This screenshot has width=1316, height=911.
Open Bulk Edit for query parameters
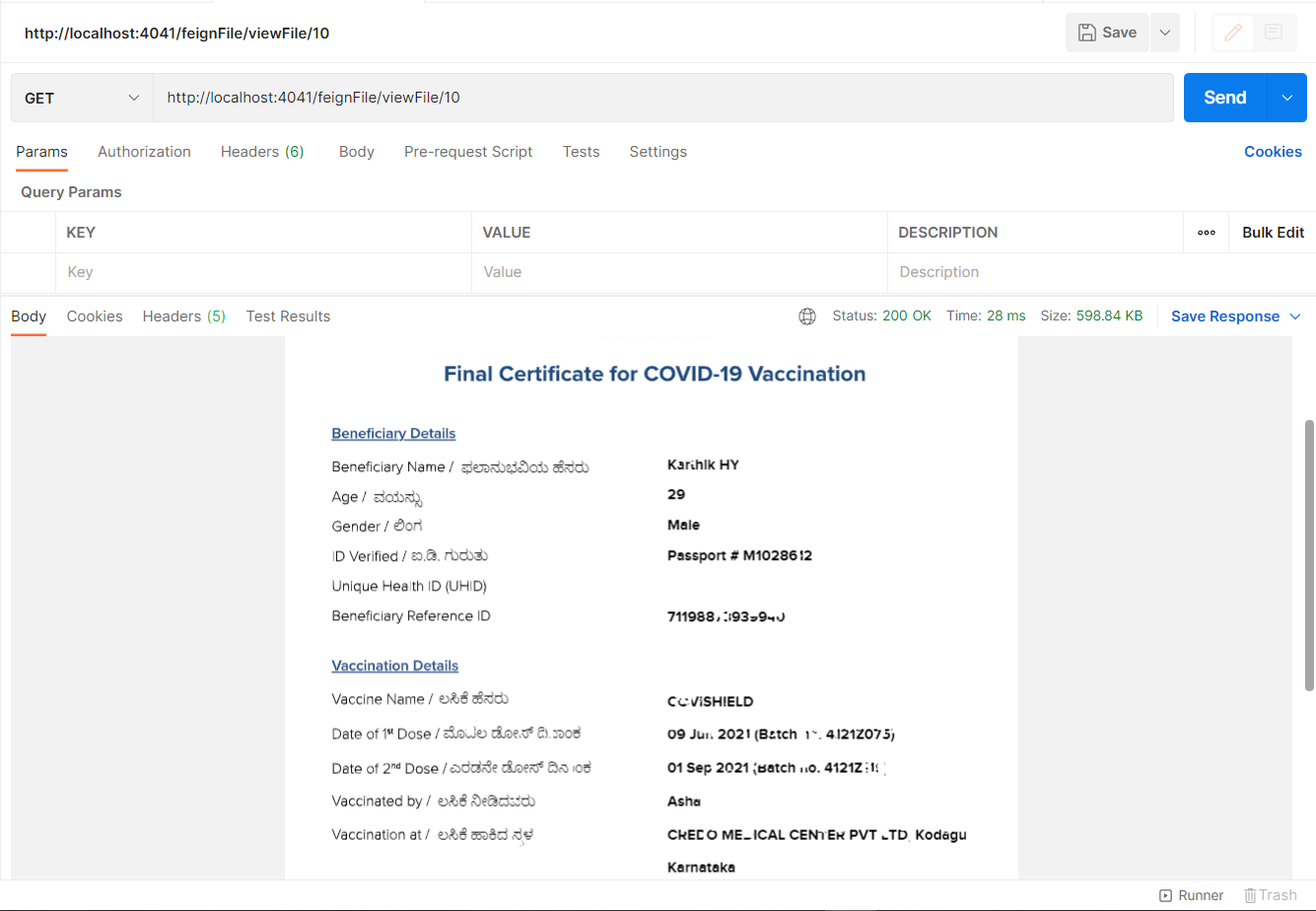pyautogui.click(x=1273, y=232)
